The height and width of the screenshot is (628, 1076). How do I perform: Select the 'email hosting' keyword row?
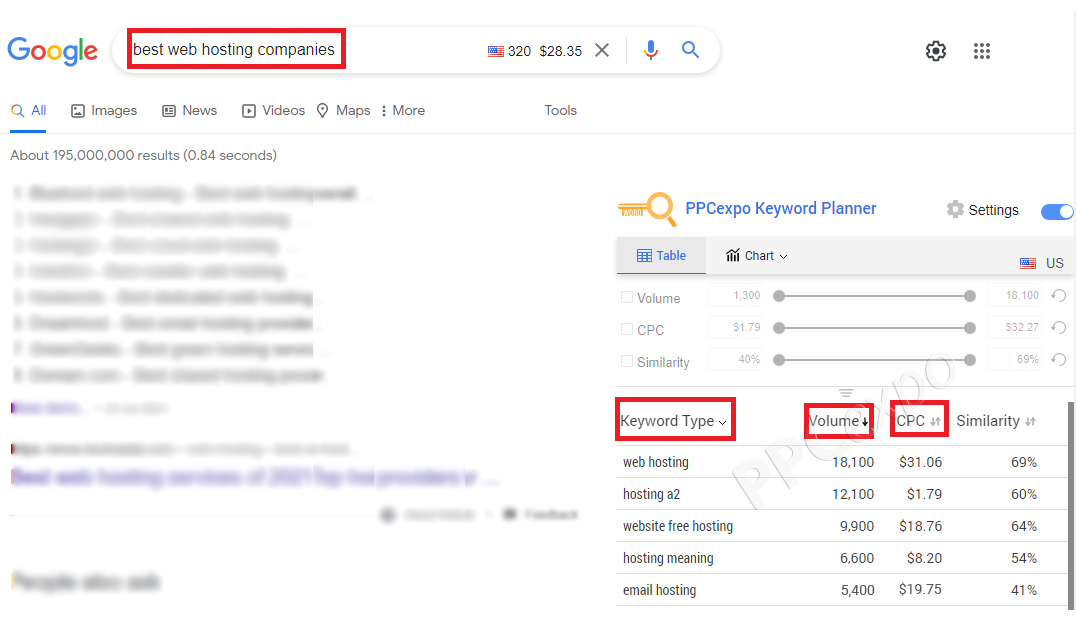[x=843, y=590]
